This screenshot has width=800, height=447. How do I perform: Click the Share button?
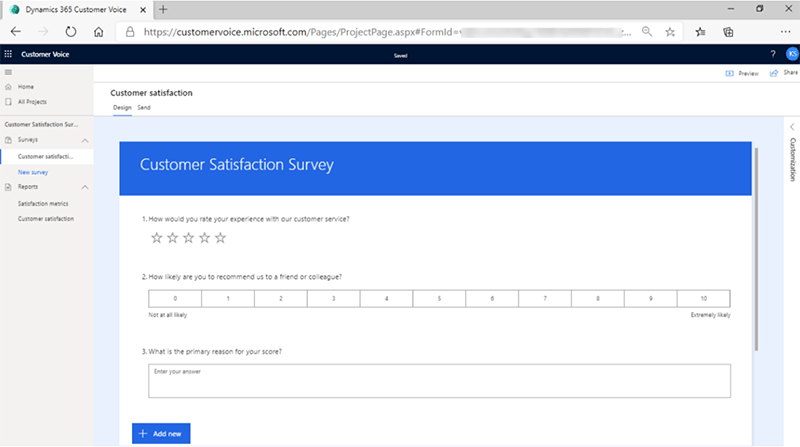click(784, 73)
